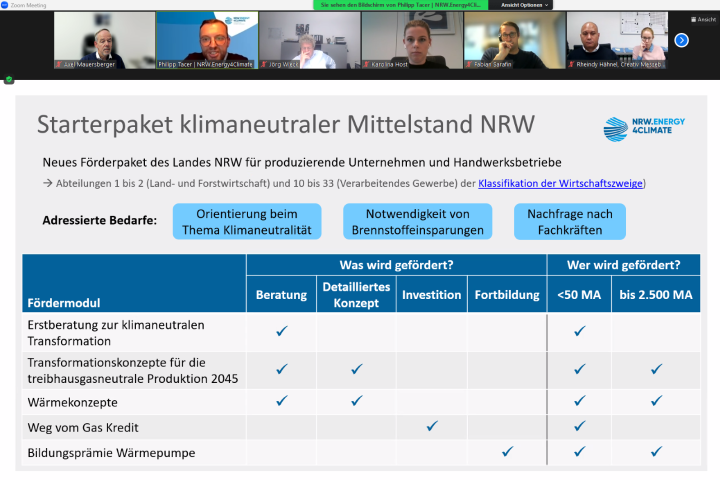
Task: Click the Beratung column header
Action: point(281,295)
